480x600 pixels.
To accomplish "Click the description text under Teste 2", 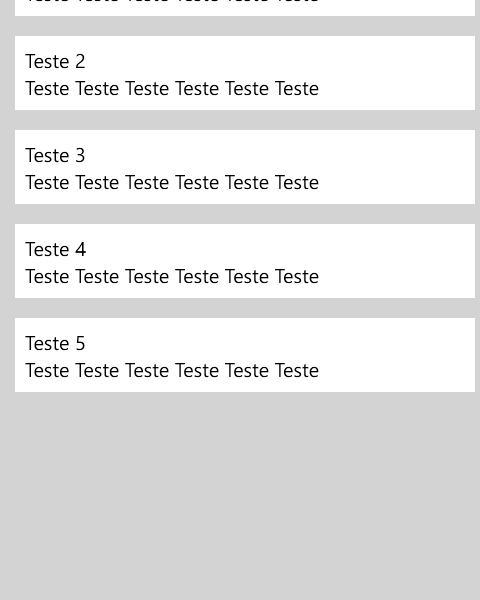I will tap(172, 89).
